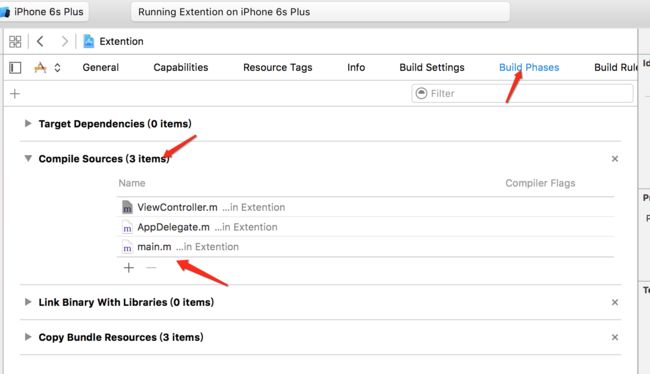Screen dimensions: 650x374
Task: Open the General tab
Action: (x=100, y=68)
